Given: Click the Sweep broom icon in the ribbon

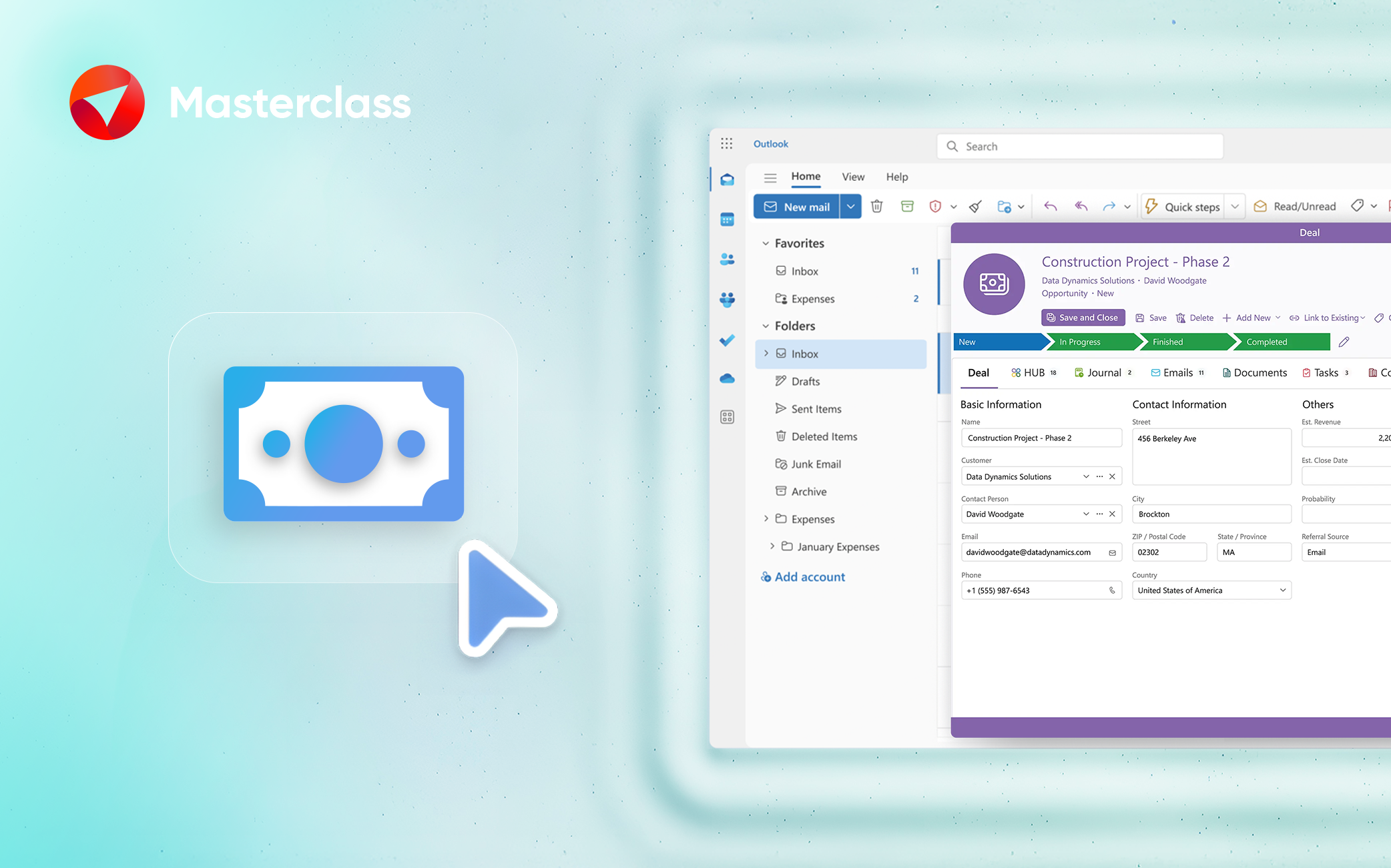Looking at the screenshot, I should pyautogui.click(x=975, y=206).
